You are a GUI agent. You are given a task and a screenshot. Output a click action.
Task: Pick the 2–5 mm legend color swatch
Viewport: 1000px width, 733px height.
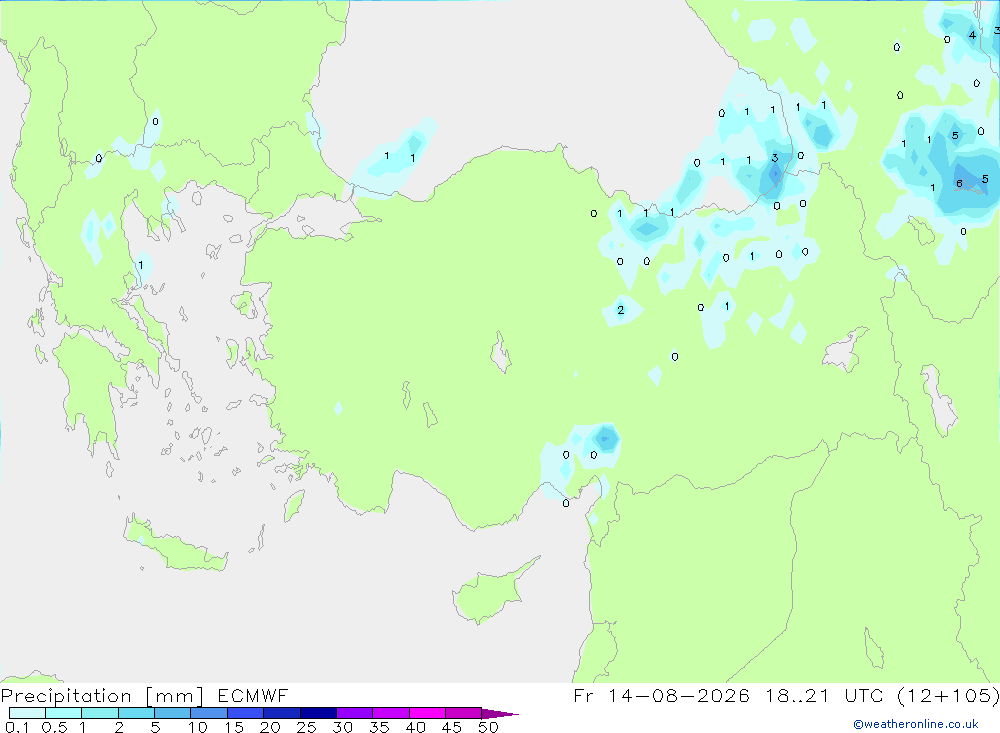136,713
